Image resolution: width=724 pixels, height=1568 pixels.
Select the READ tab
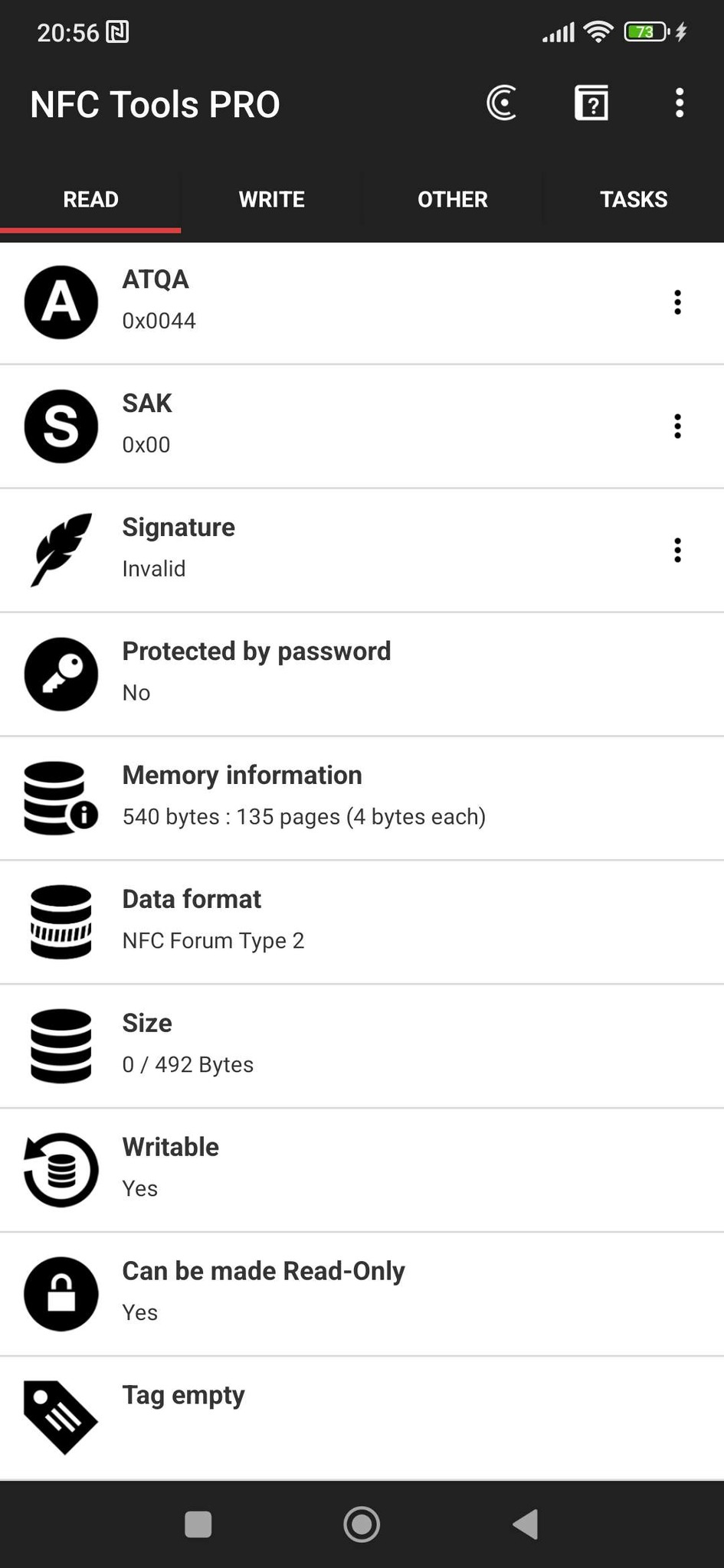[90, 199]
